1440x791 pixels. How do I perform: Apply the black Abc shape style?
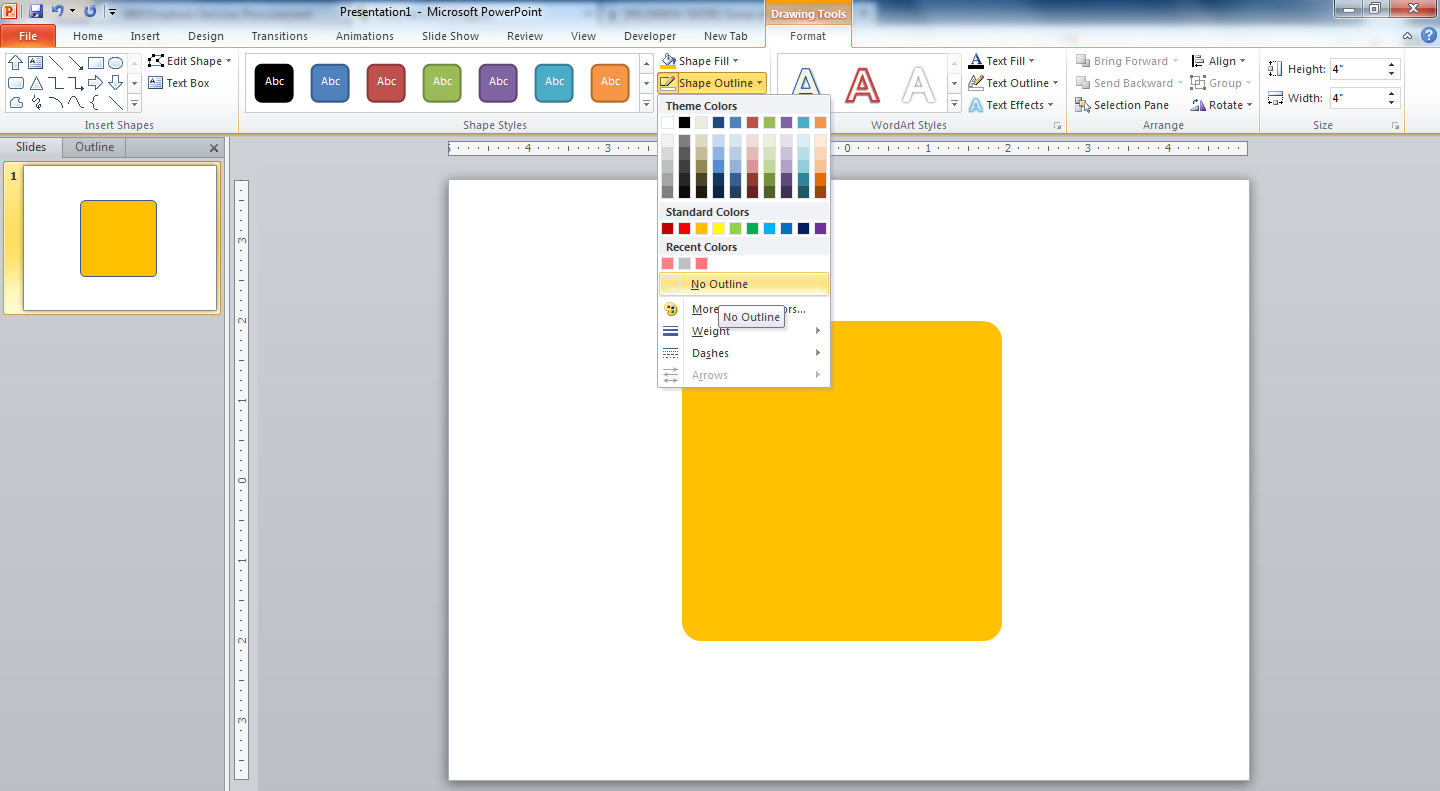(274, 82)
